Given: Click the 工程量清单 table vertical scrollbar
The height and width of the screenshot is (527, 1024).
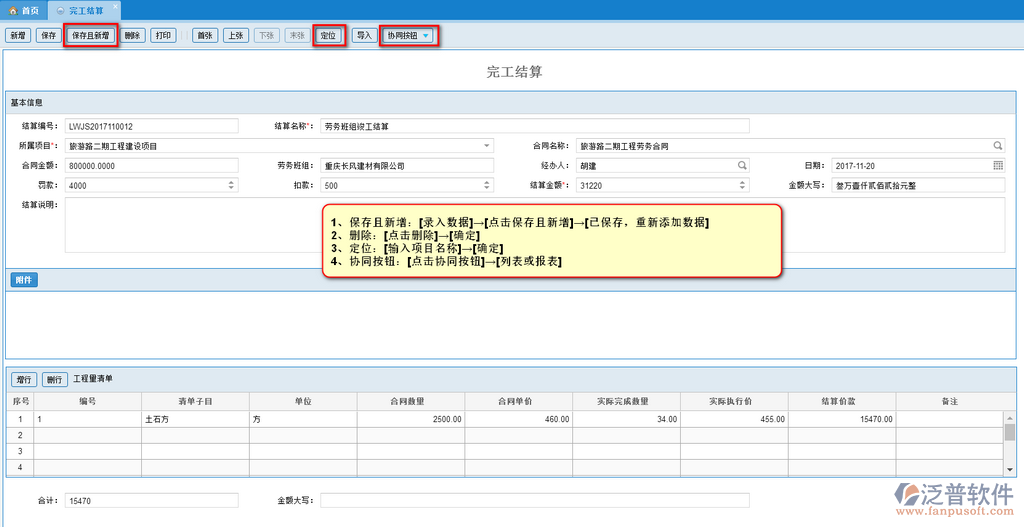Looking at the screenshot, I should click(1010, 432).
